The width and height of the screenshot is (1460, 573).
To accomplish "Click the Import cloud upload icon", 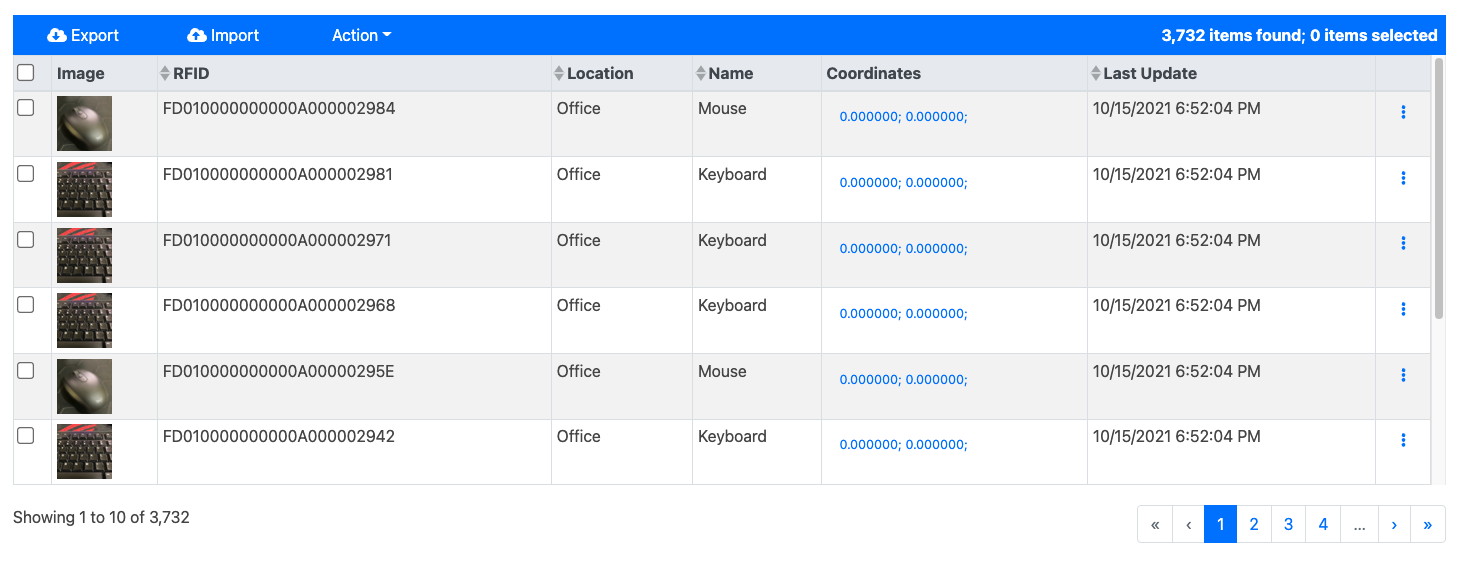I will click(197, 35).
